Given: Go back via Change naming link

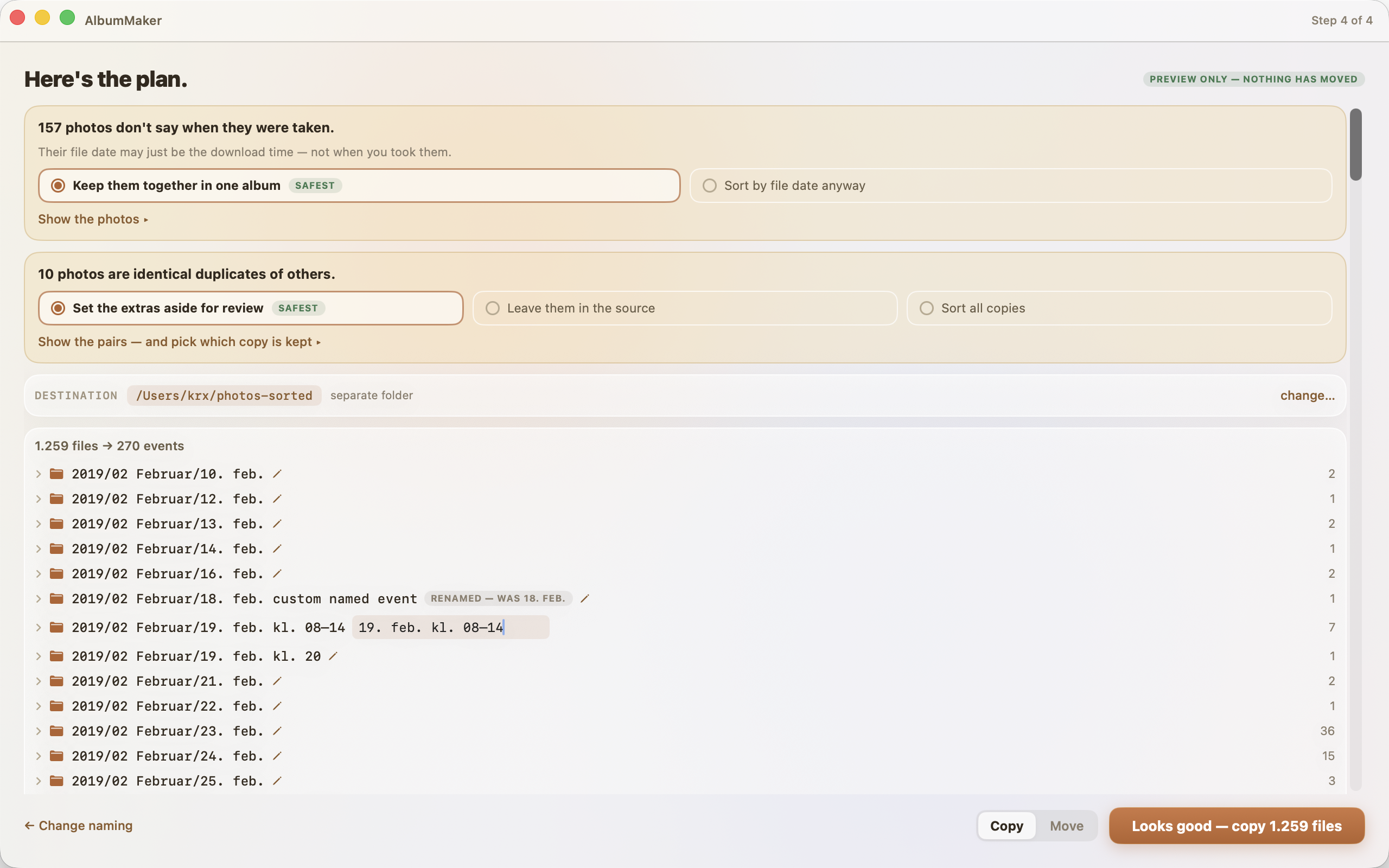Looking at the screenshot, I should (x=79, y=826).
